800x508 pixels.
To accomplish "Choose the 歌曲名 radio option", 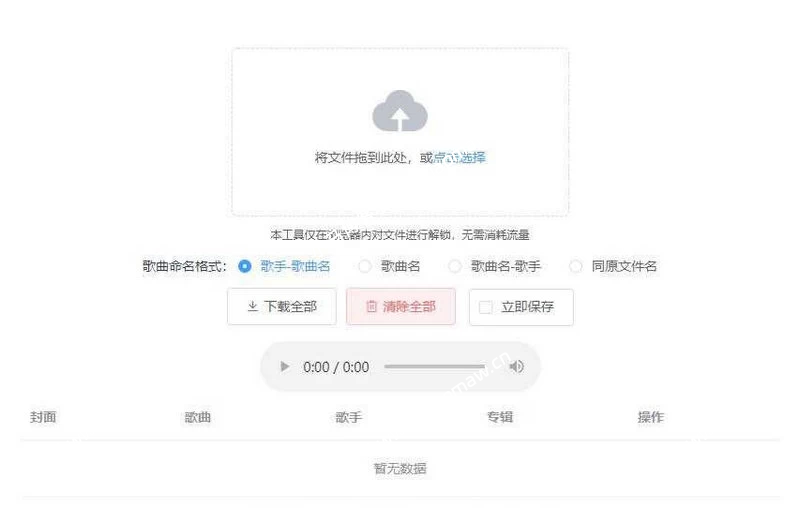I will click(364, 266).
